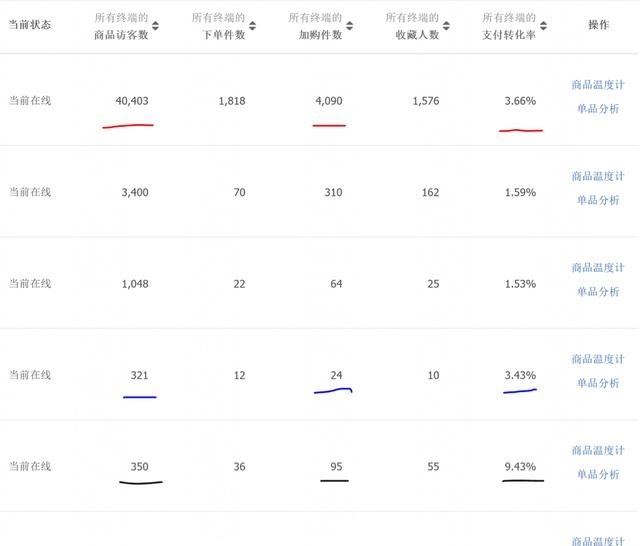Screen dimensions: 640x546
Task: Select the visitor count 350
Action: point(139,466)
